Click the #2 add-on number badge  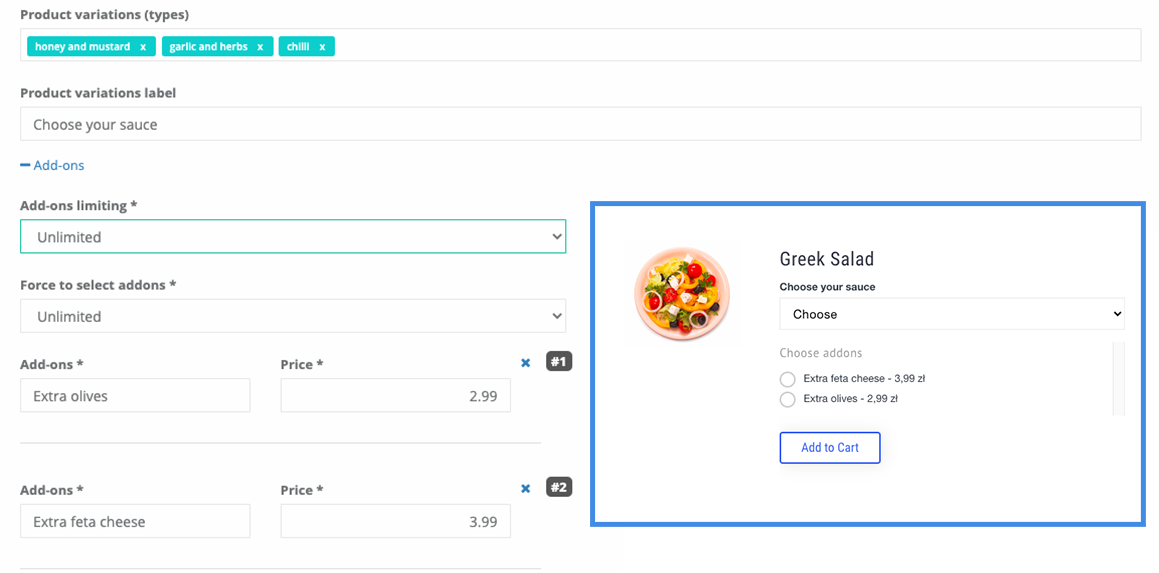click(x=559, y=488)
